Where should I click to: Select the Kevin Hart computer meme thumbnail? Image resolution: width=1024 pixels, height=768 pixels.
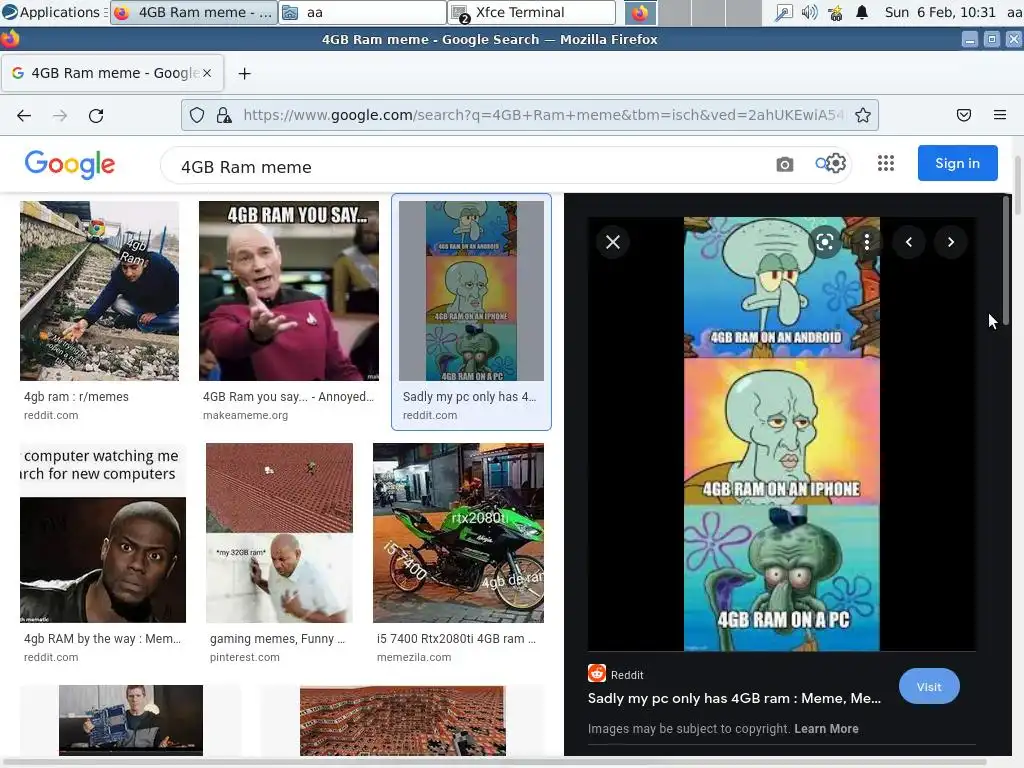(x=103, y=534)
